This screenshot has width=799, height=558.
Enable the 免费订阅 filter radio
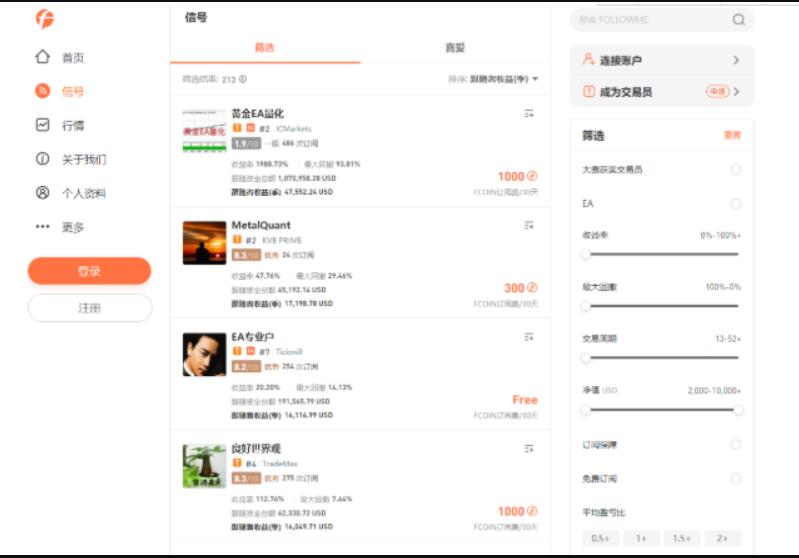(735, 479)
